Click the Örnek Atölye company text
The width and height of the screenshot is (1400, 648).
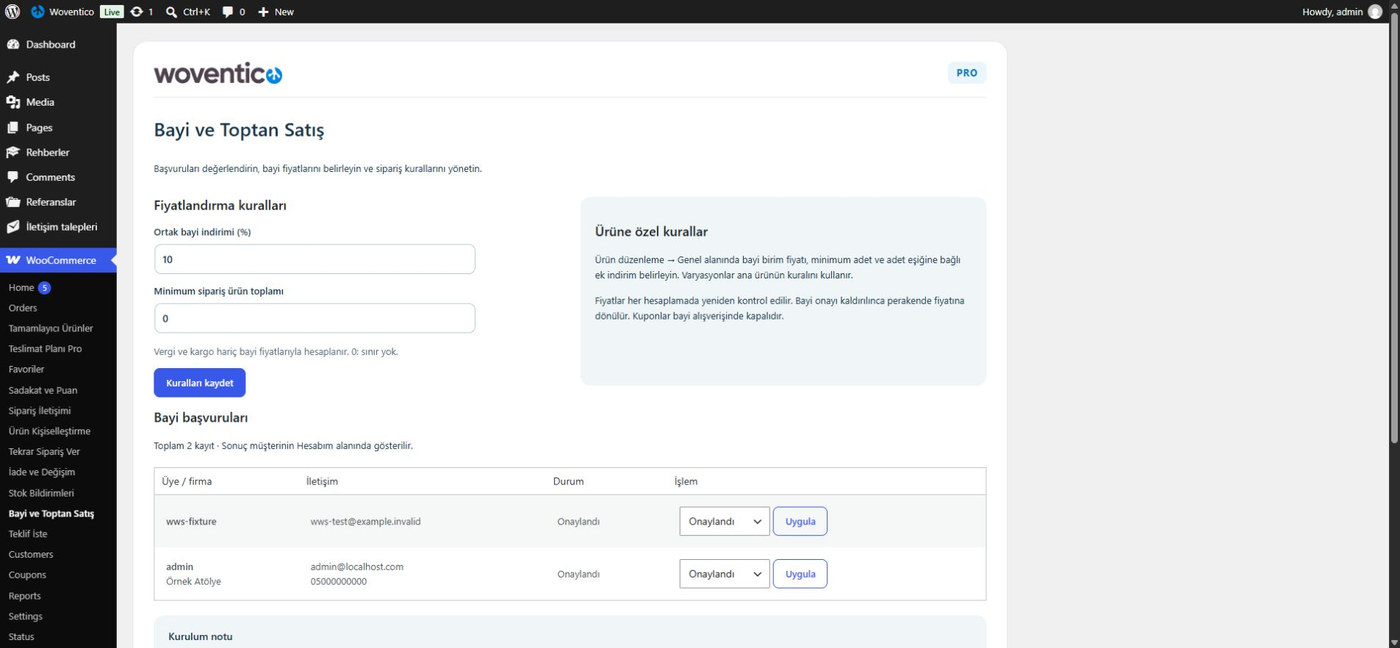click(194, 581)
